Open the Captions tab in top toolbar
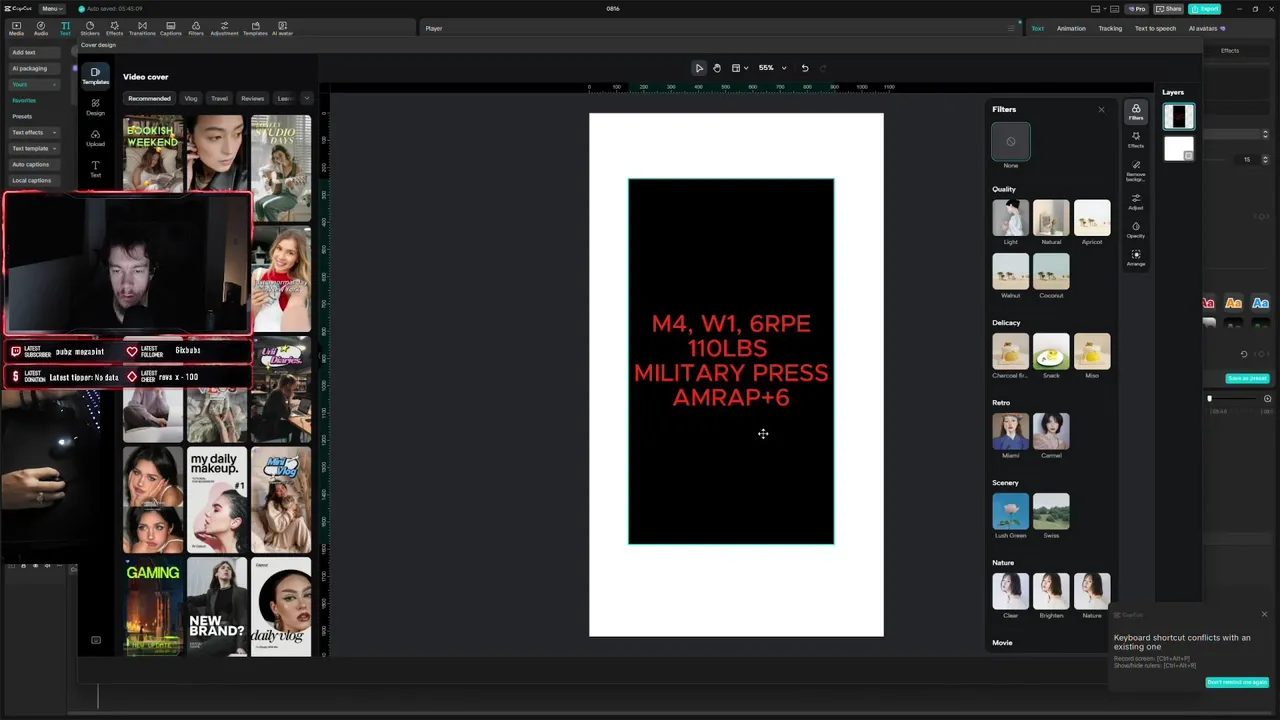Viewport: 1280px width, 720px height. (x=171, y=28)
